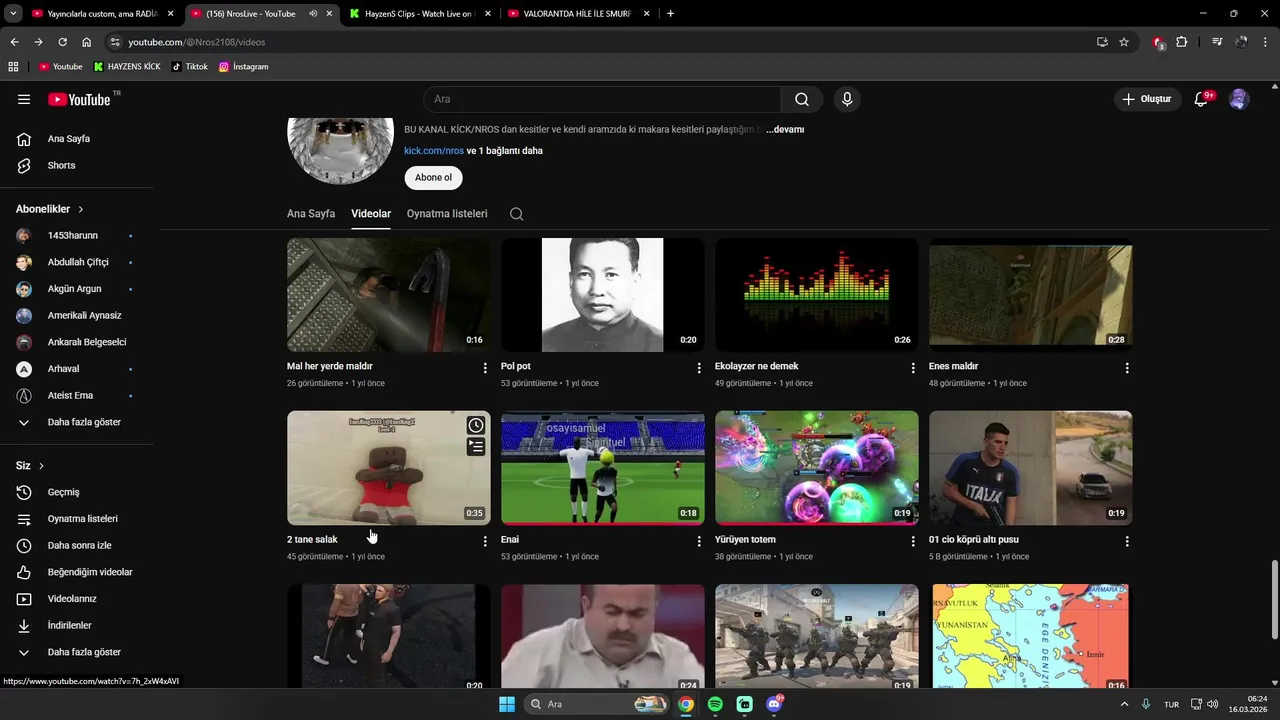Search within channel using the magnifier icon

516,214
